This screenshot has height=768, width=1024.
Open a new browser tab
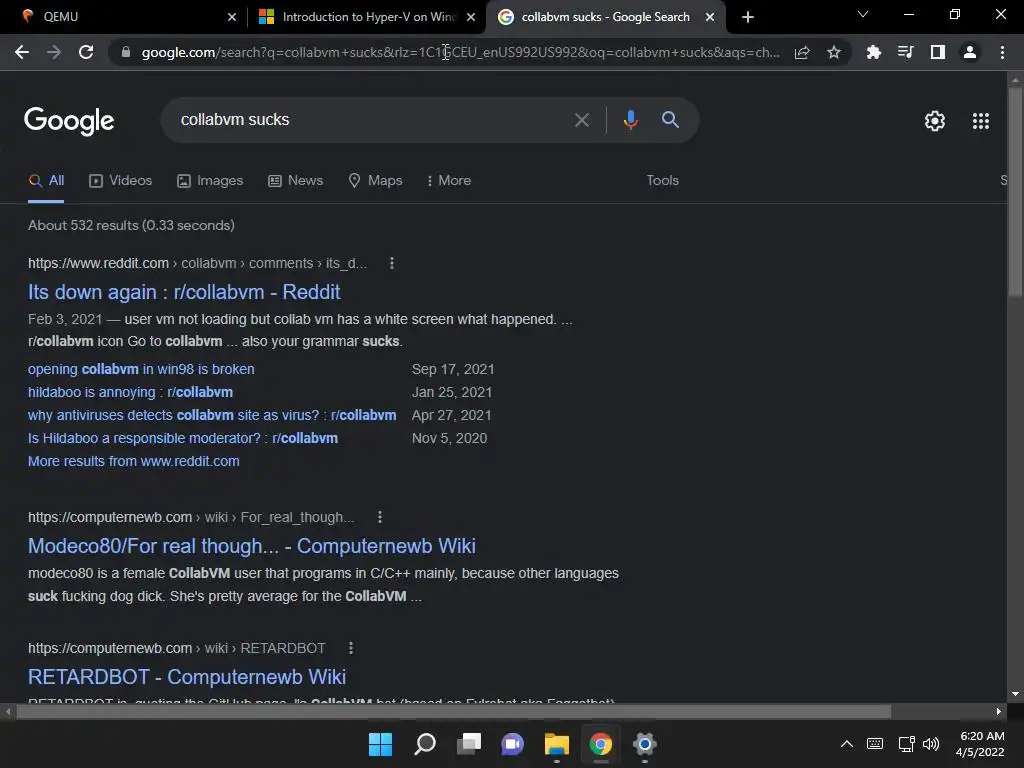click(748, 17)
